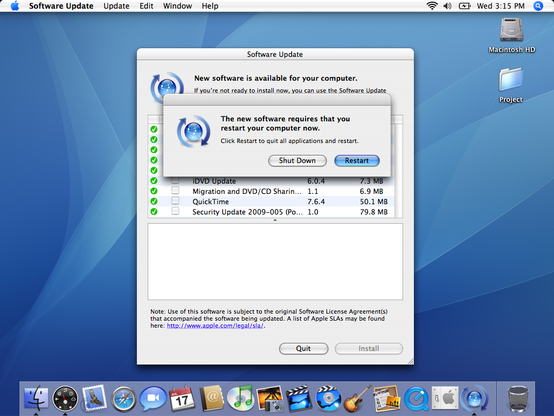Click the empty update description pane
Image resolution: width=554 pixels, height=416 pixels.
[x=275, y=262]
